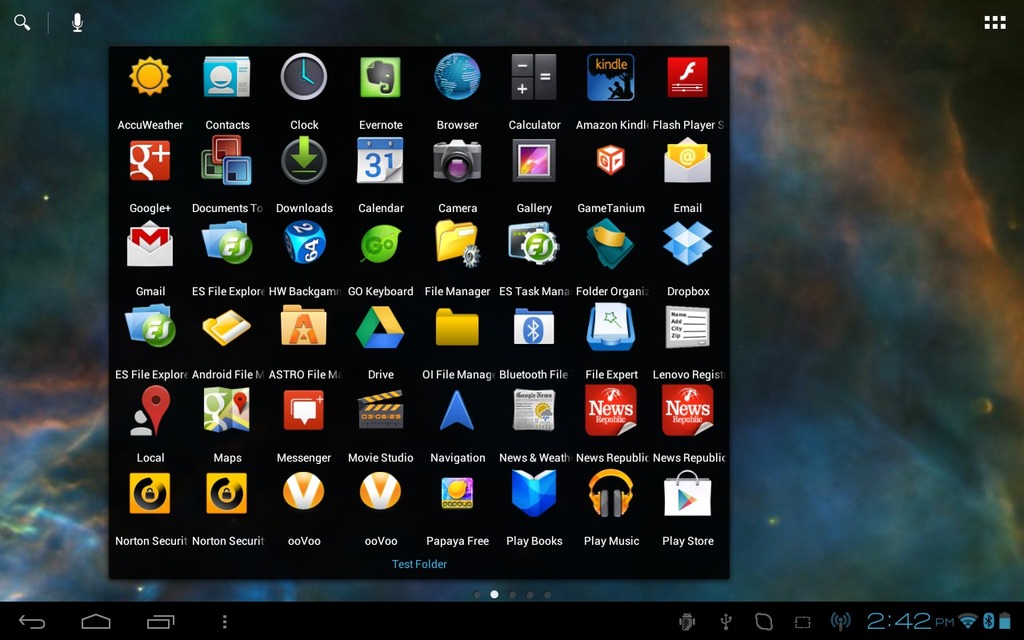Switch to the third home page dot
This screenshot has width=1024, height=640.
click(512, 594)
